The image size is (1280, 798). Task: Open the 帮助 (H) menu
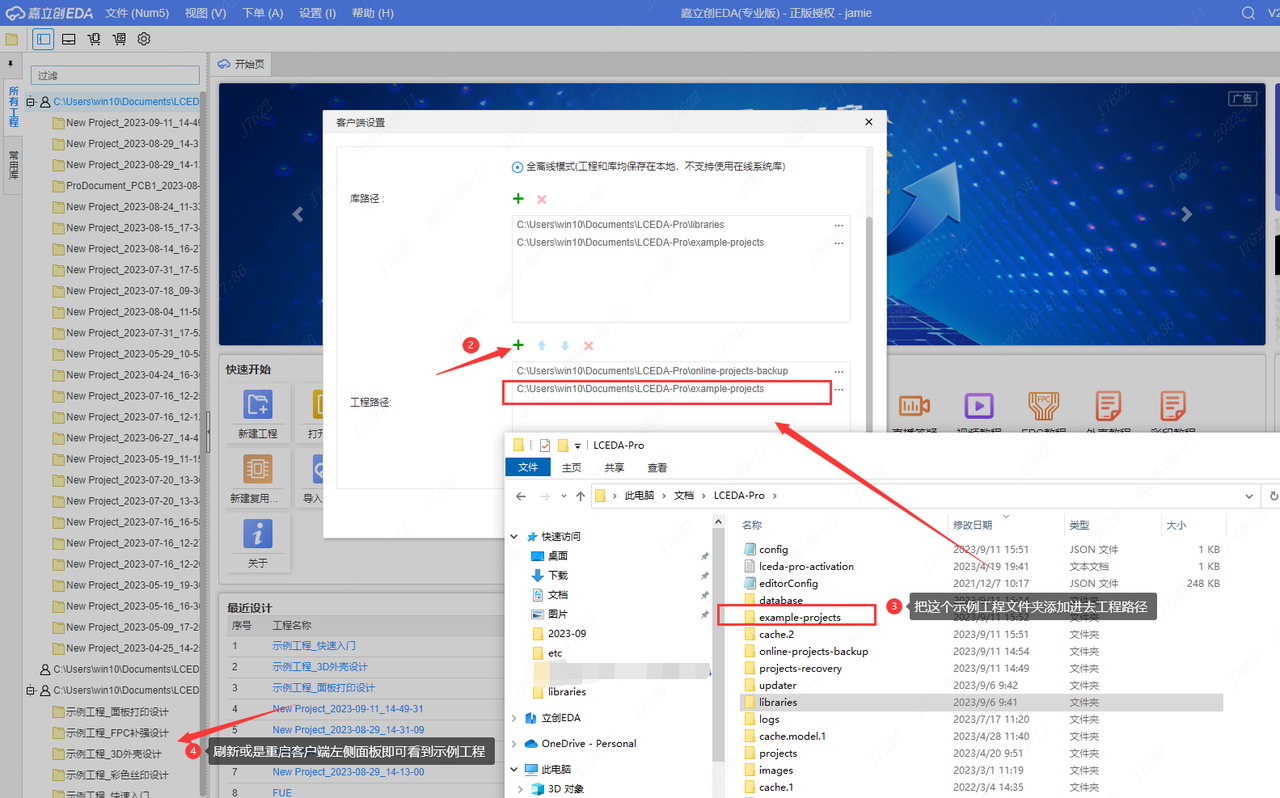[373, 13]
